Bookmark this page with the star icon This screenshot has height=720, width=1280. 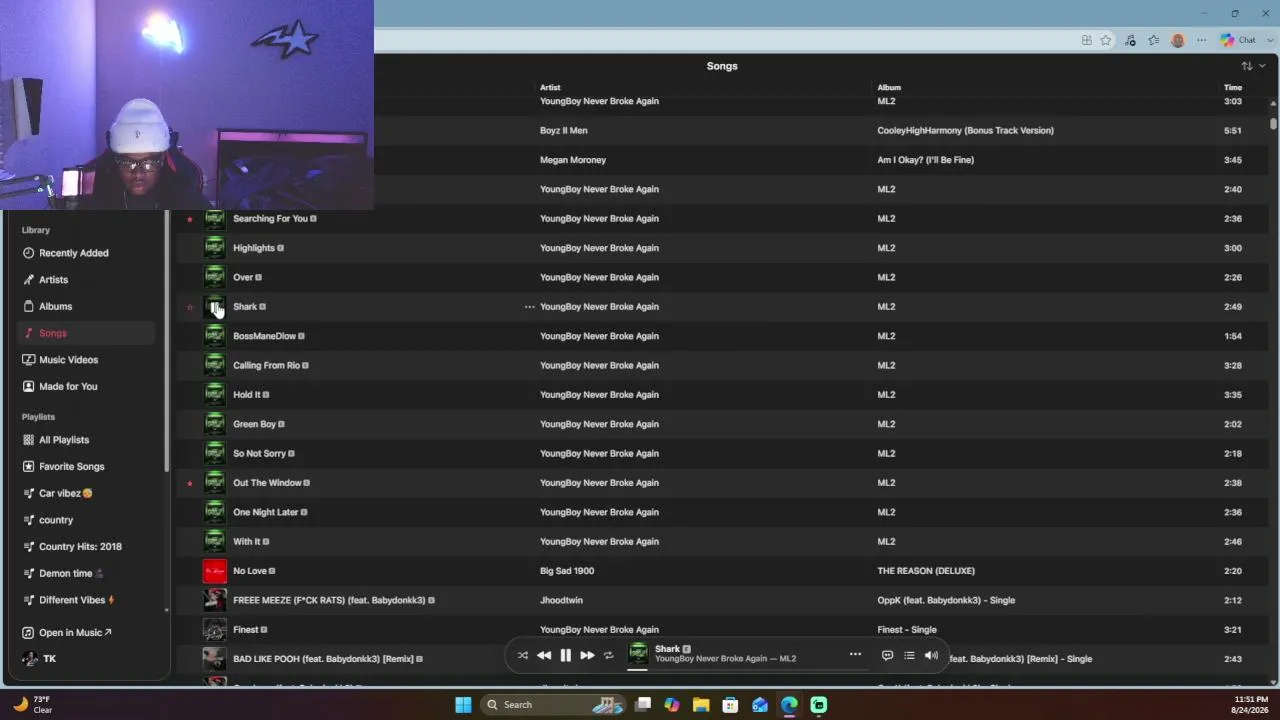click(1106, 40)
